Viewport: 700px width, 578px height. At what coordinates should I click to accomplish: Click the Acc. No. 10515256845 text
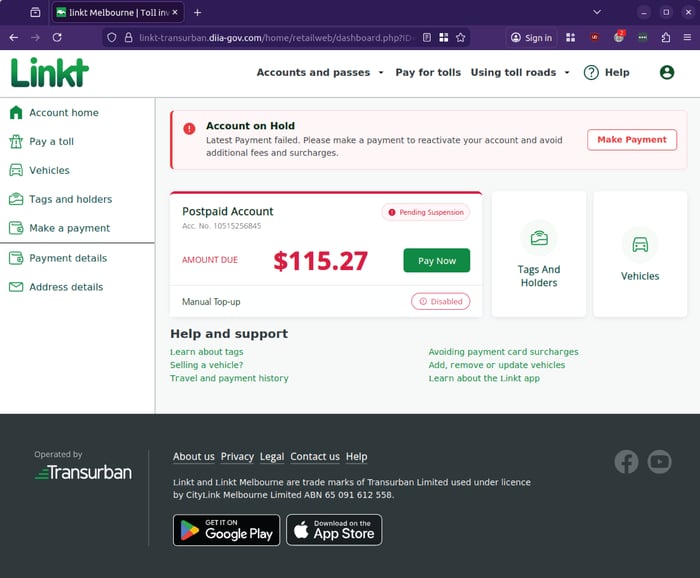click(x=221, y=226)
